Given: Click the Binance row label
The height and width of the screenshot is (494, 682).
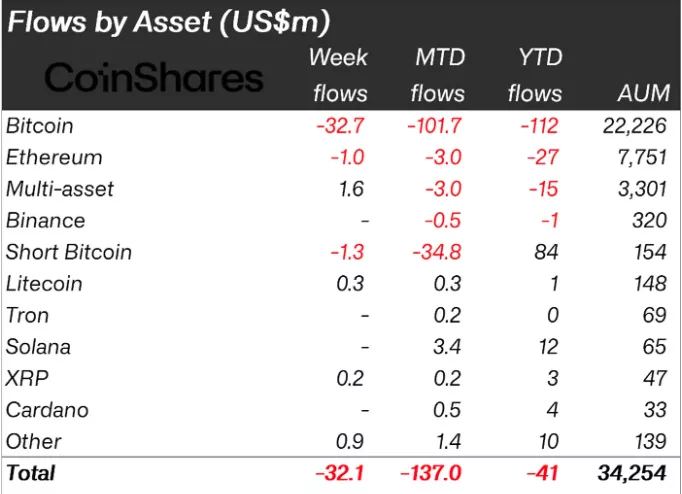Looking at the screenshot, I should 45,221.
